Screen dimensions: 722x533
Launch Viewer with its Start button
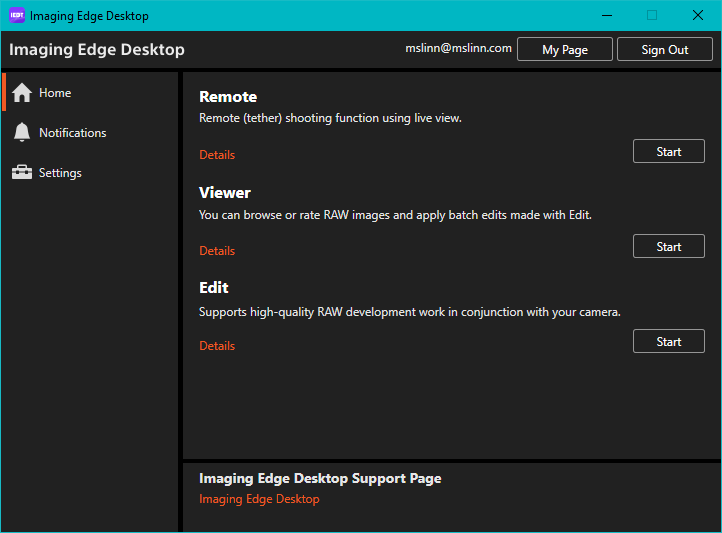click(668, 247)
